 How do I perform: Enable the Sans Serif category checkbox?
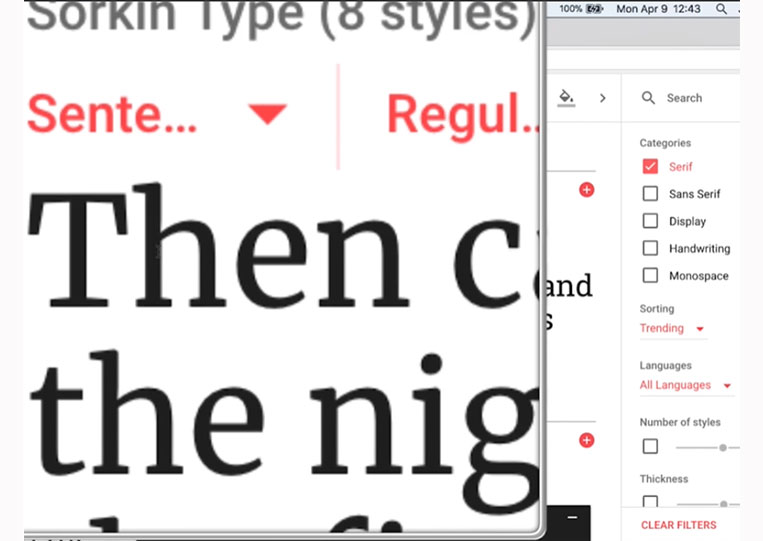click(650, 194)
